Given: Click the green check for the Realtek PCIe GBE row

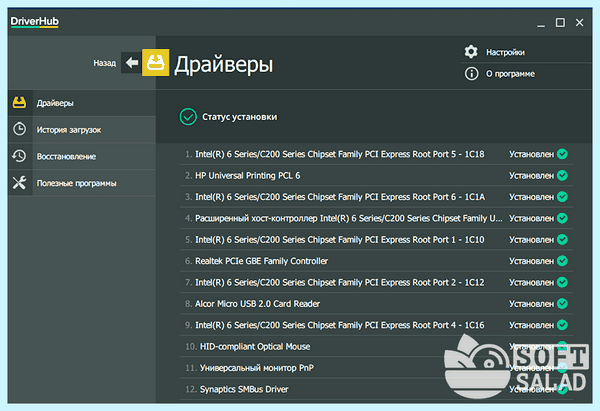Looking at the screenshot, I should coord(562,261).
